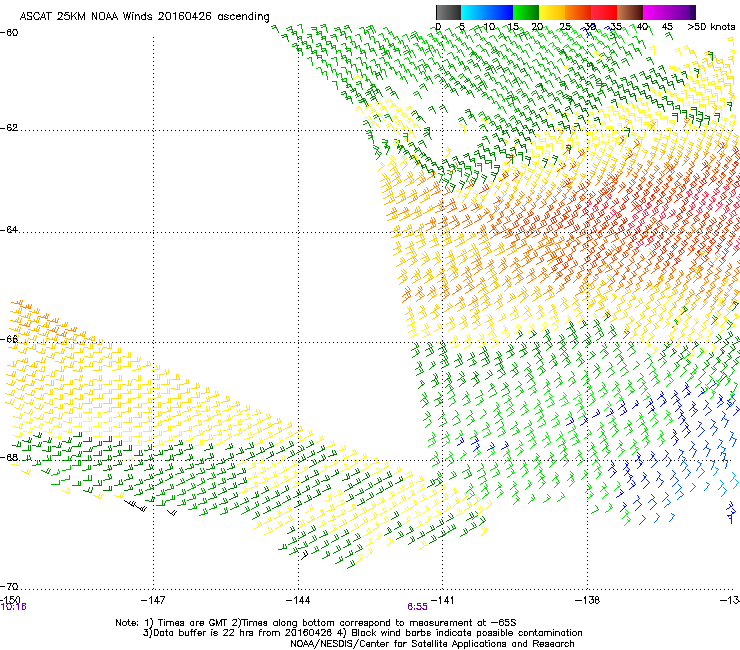Screen dimensions: 740x650
Task: Click the purple 10:16 swath time label
Action: point(13,607)
